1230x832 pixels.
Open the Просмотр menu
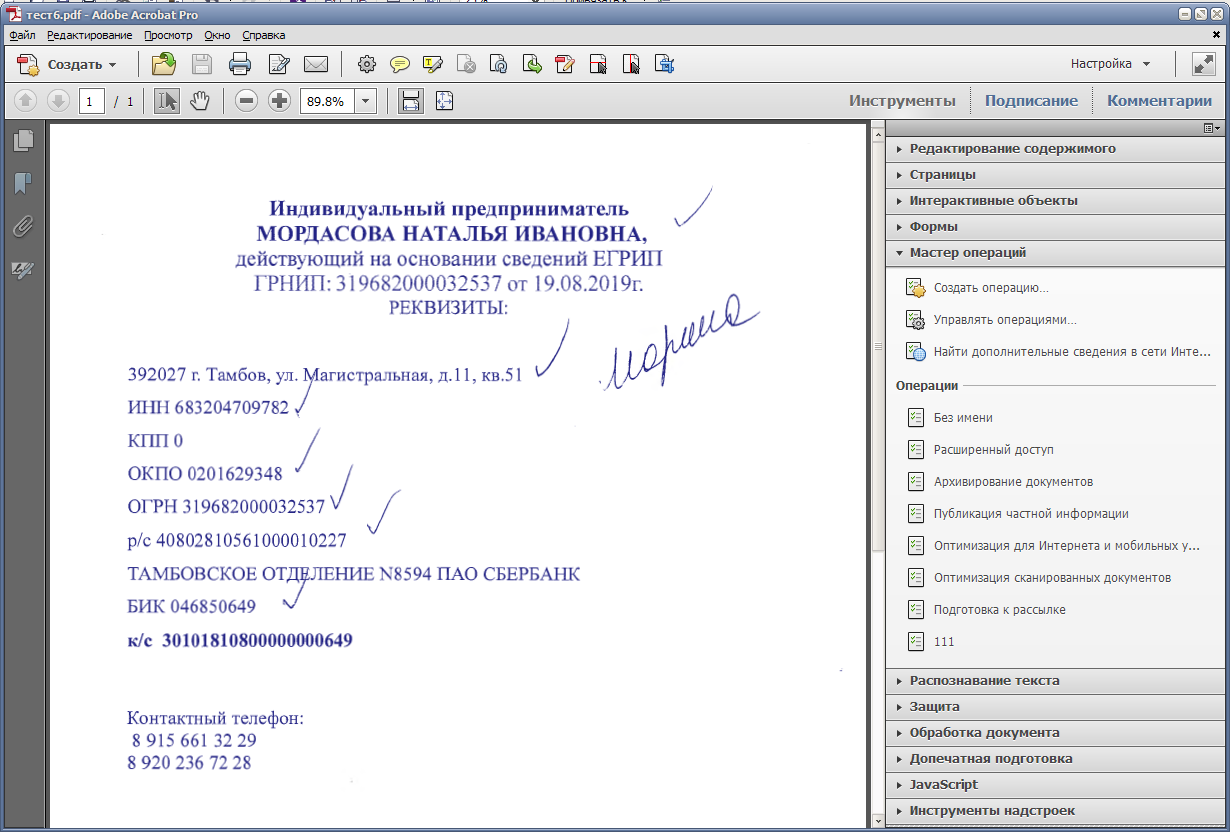click(168, 35)
